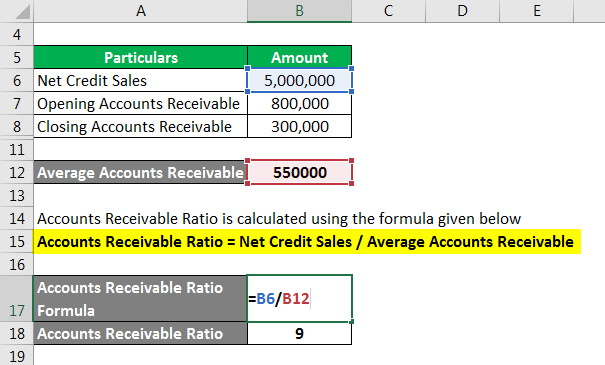Click the Average Accounts Receivable label cell
This screenshot has height=365, width=605.
(140, 172)
